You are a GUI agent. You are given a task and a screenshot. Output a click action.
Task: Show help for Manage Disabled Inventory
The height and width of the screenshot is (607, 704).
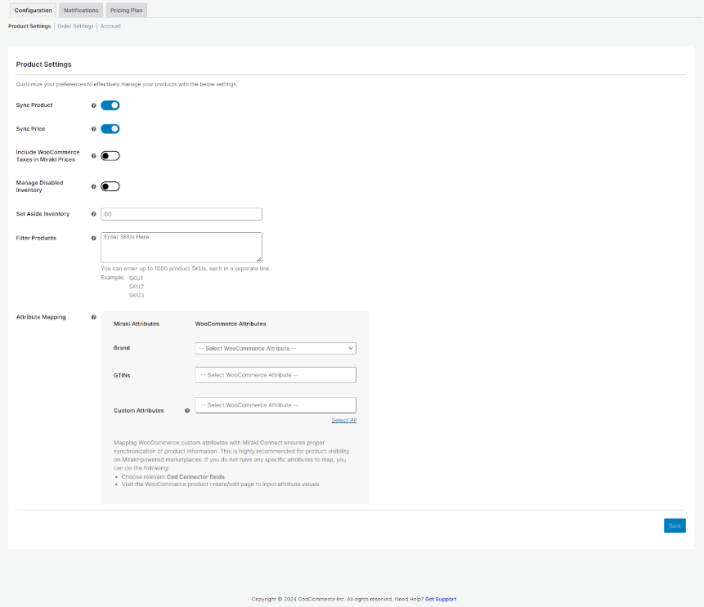[x=94, y=186]
